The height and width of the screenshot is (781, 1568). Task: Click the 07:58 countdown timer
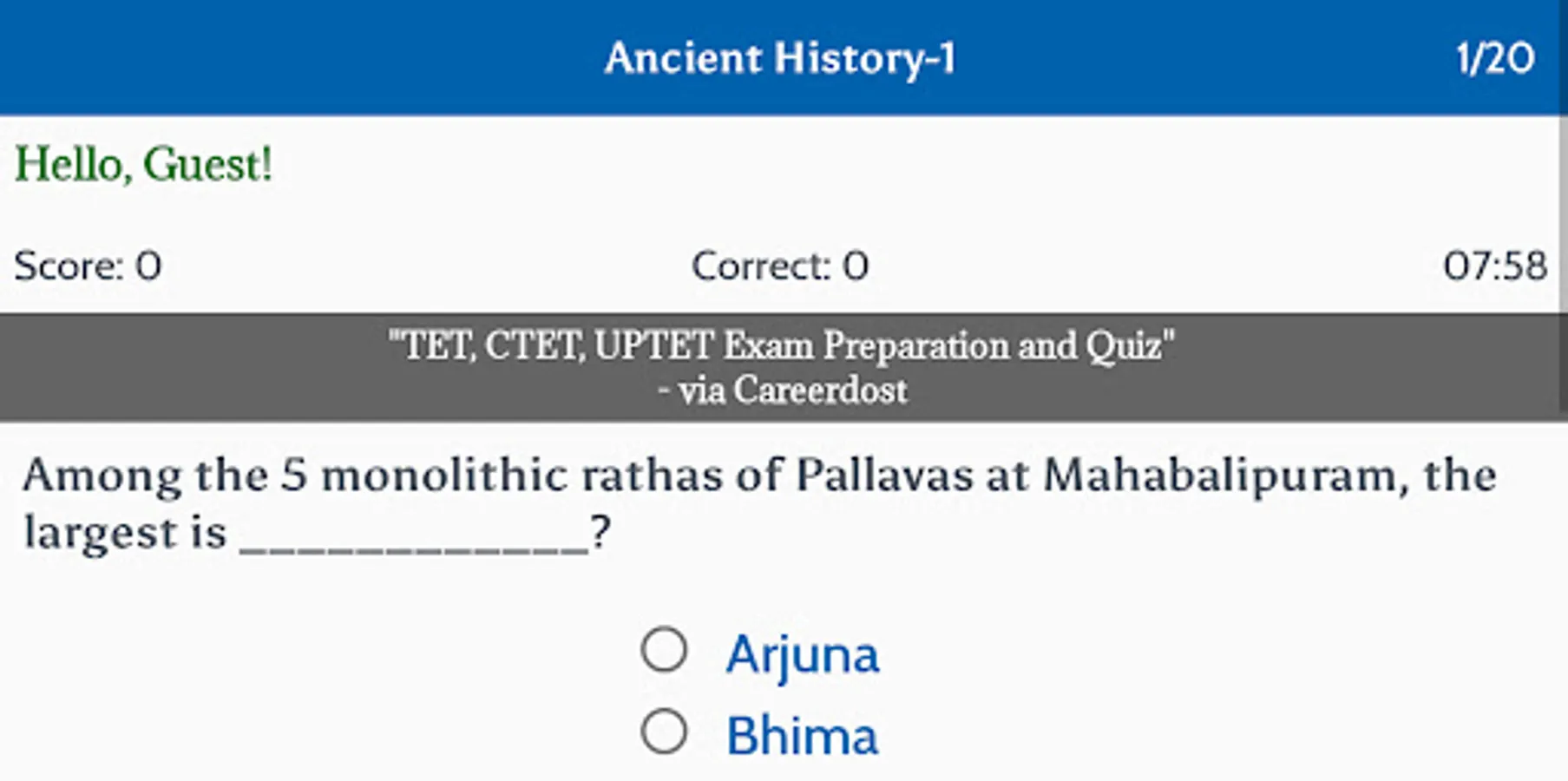[1494, 266]
